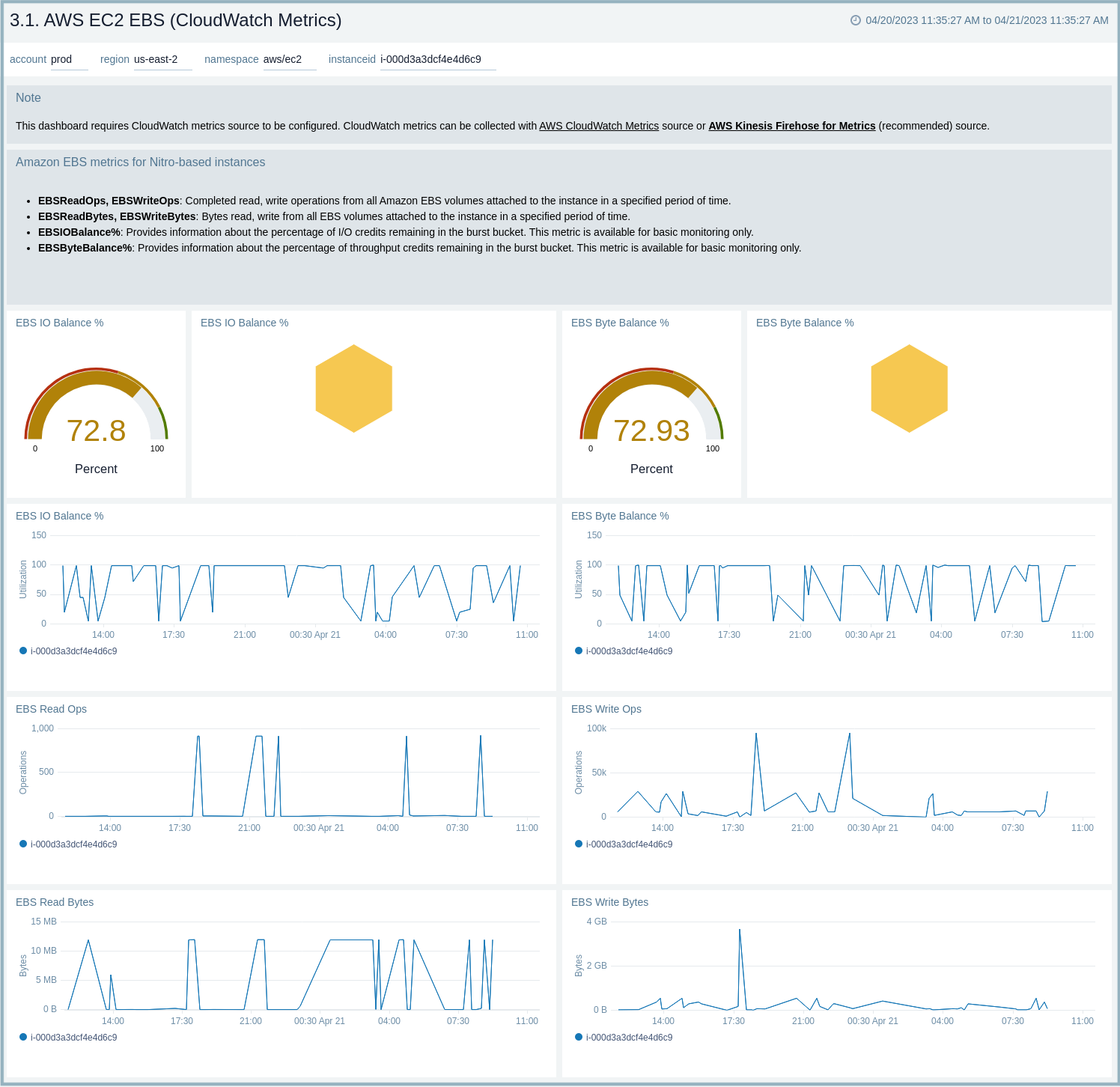Click the blue legend dot under EBS Write Bytes

click(x=578, y=1038)
